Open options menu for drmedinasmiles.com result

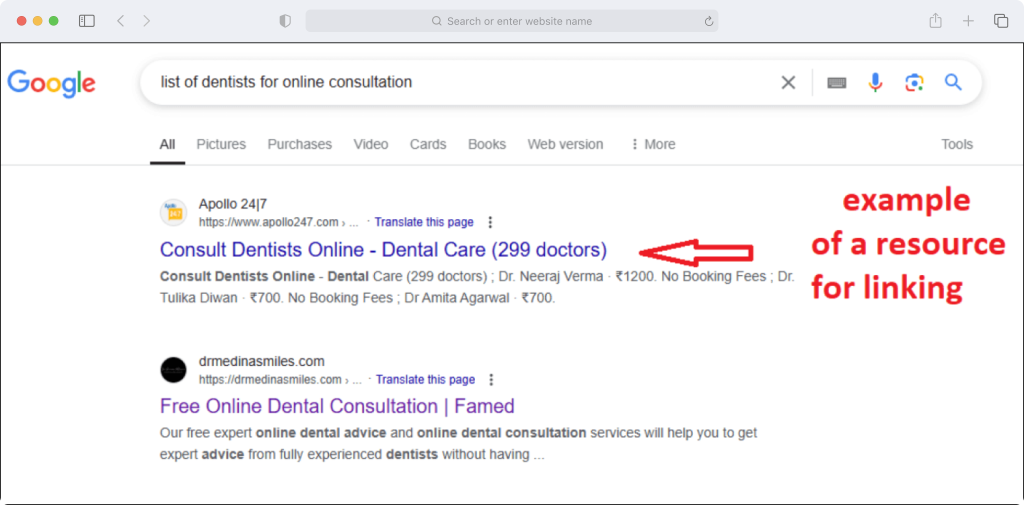(492, 380)
